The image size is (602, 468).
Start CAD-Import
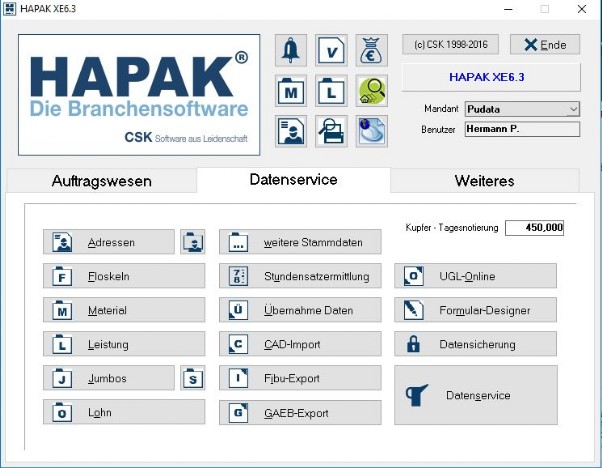click(300, 344)
